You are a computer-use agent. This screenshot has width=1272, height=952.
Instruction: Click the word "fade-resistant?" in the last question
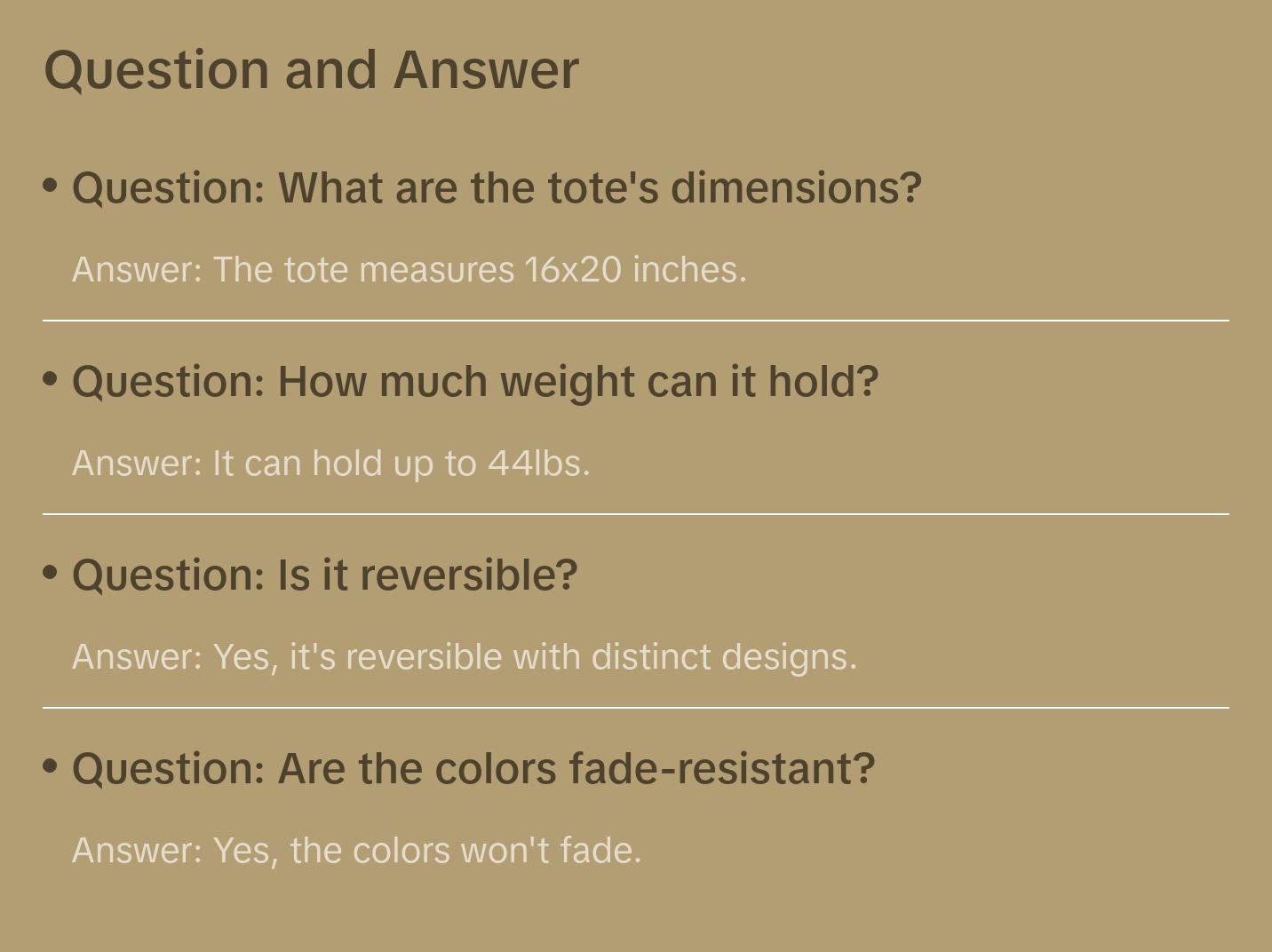(722, 769)
